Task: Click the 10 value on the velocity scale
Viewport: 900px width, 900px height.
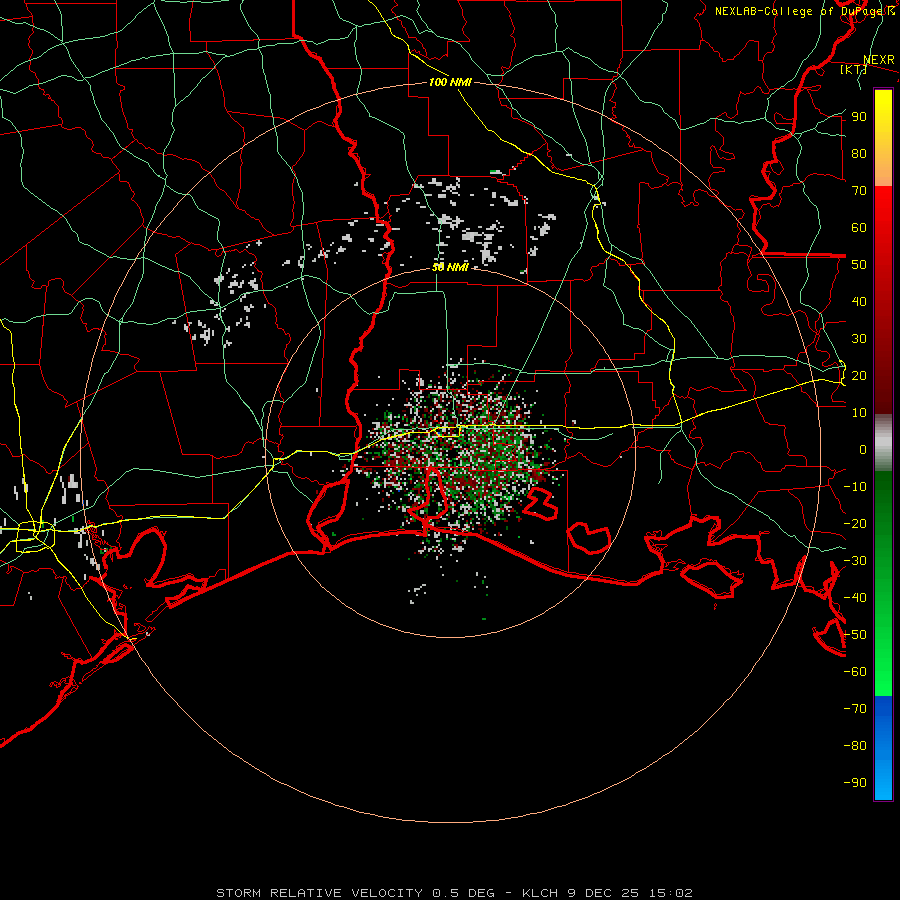Action: click(859, 413)
